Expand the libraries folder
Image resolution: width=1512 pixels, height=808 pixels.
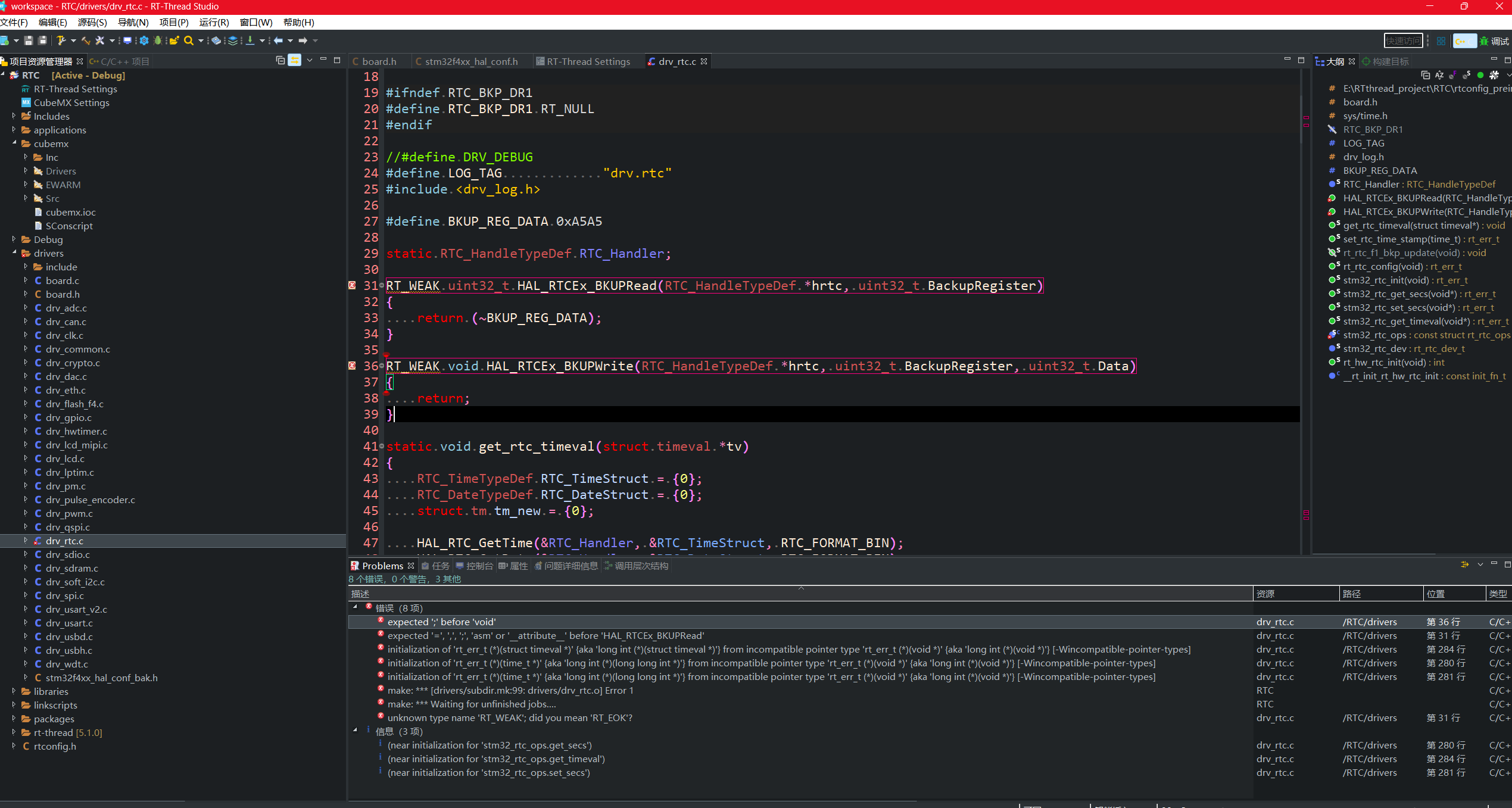14,691
